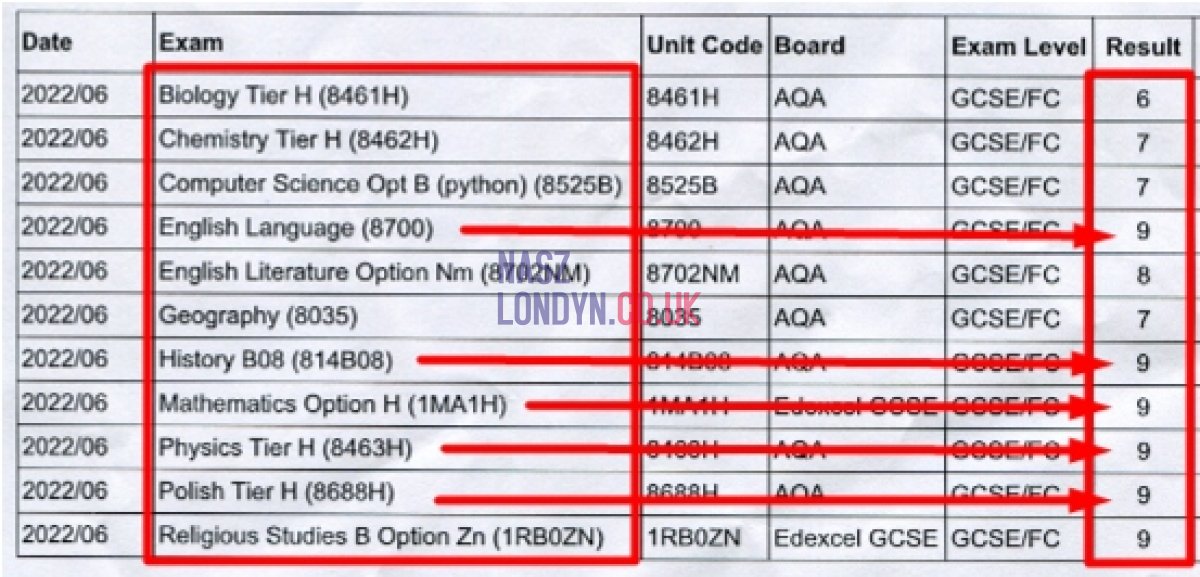
Task: Select the Board column header
Action: [809, 46]
